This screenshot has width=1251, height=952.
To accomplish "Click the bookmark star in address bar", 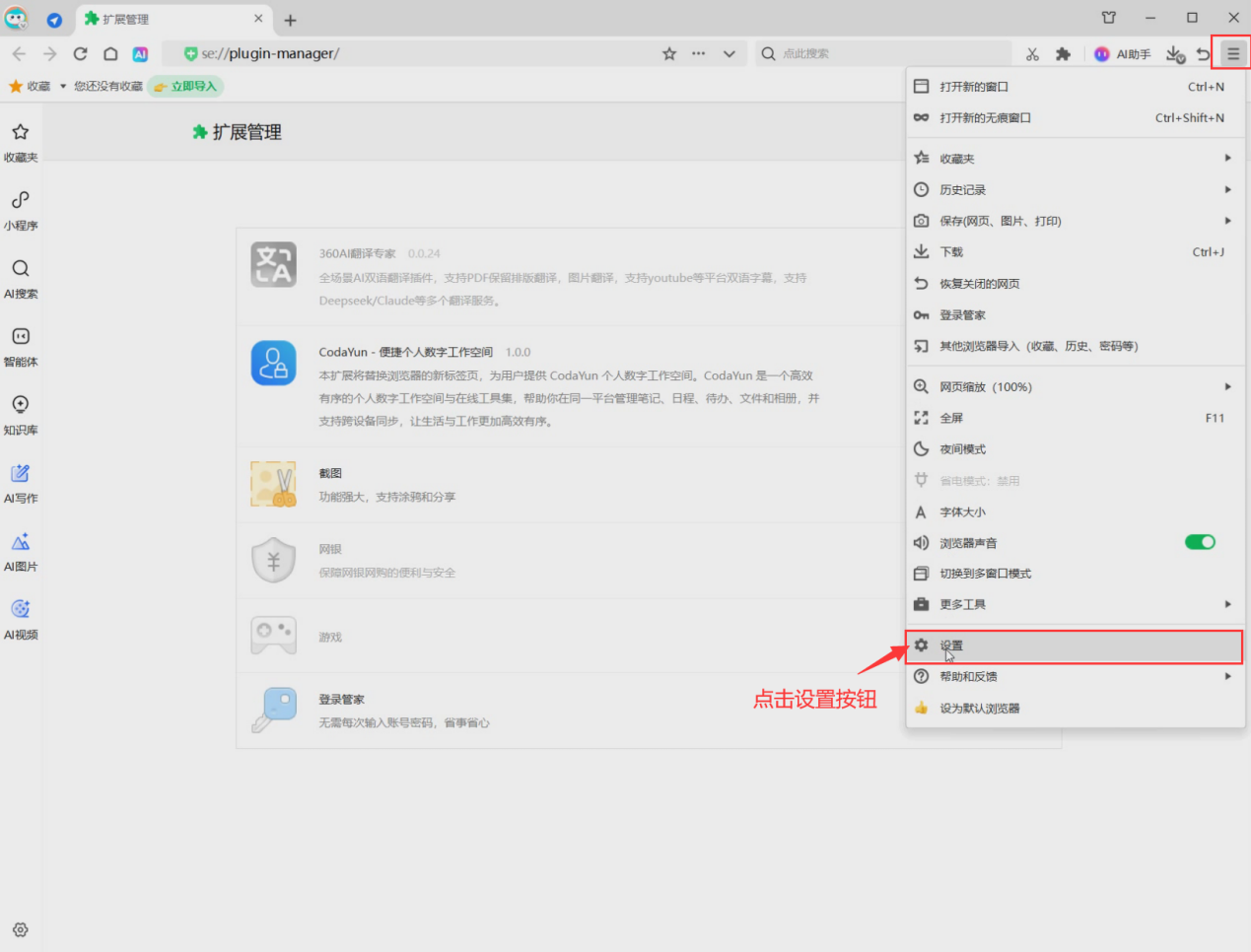I will point(669,54).
